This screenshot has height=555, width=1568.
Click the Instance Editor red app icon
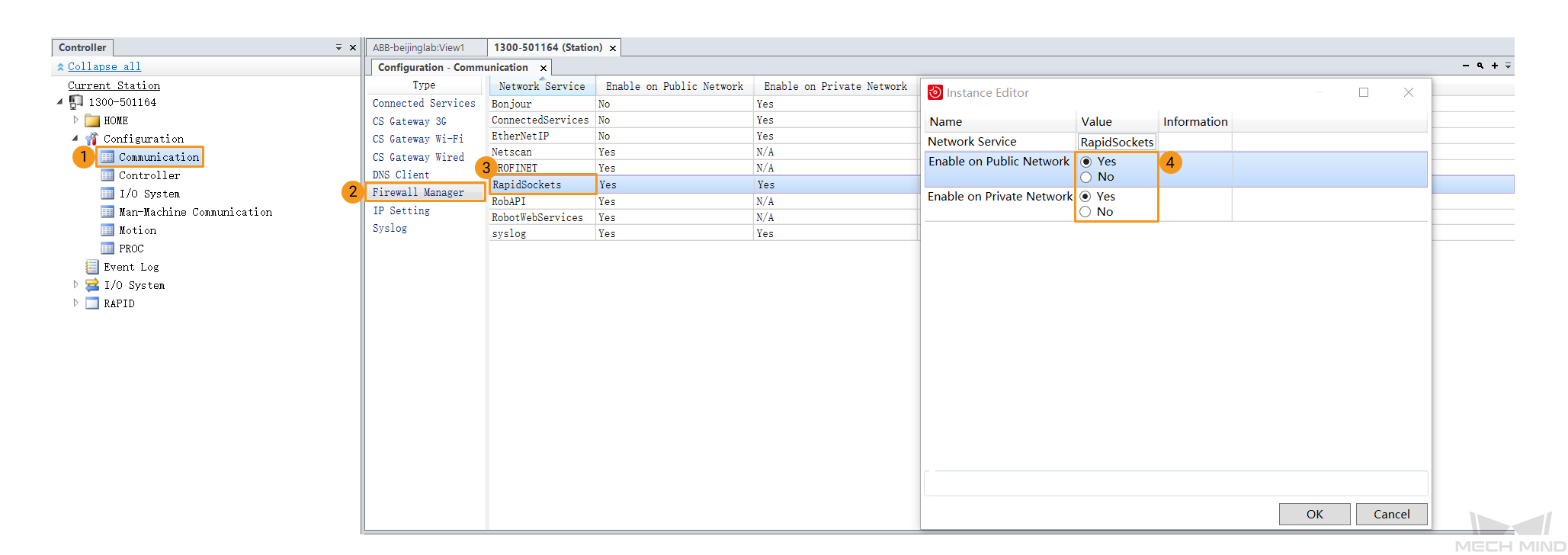click(935, 92)
